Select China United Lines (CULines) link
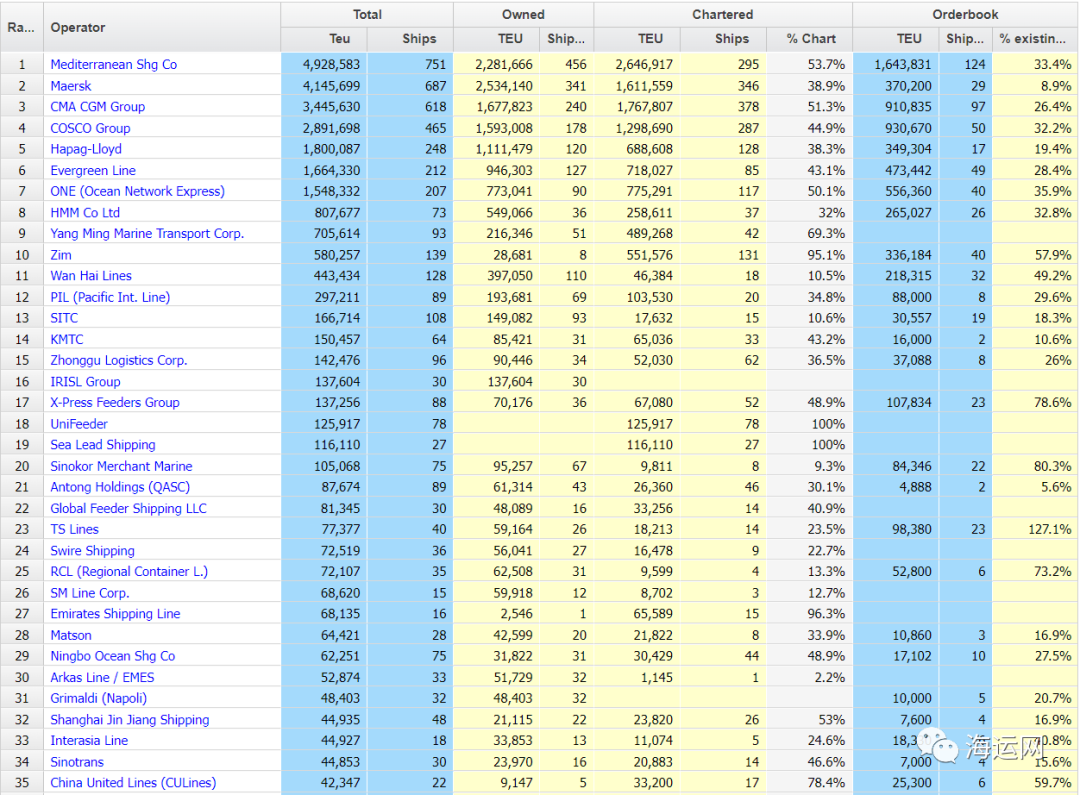 (x=133, y=783)
